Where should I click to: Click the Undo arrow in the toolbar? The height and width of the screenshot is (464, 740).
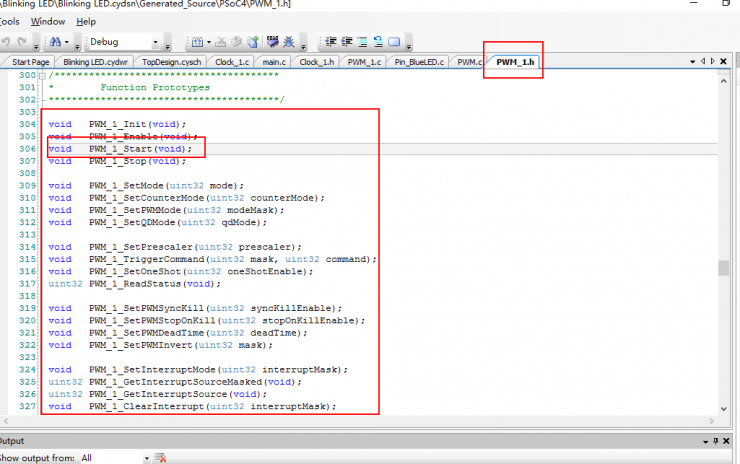point(7,42)
